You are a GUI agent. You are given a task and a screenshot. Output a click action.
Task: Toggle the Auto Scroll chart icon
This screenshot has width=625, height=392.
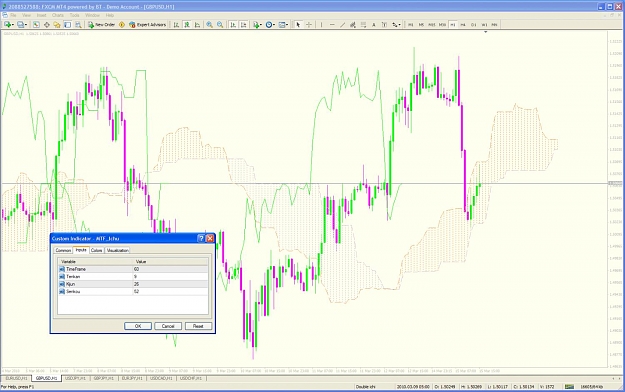(233, 25)
